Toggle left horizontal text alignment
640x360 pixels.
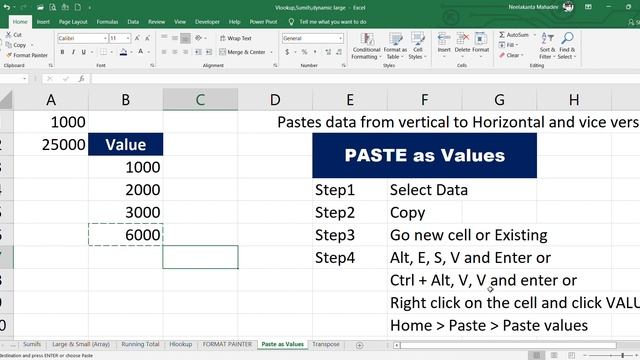point(164,52)
